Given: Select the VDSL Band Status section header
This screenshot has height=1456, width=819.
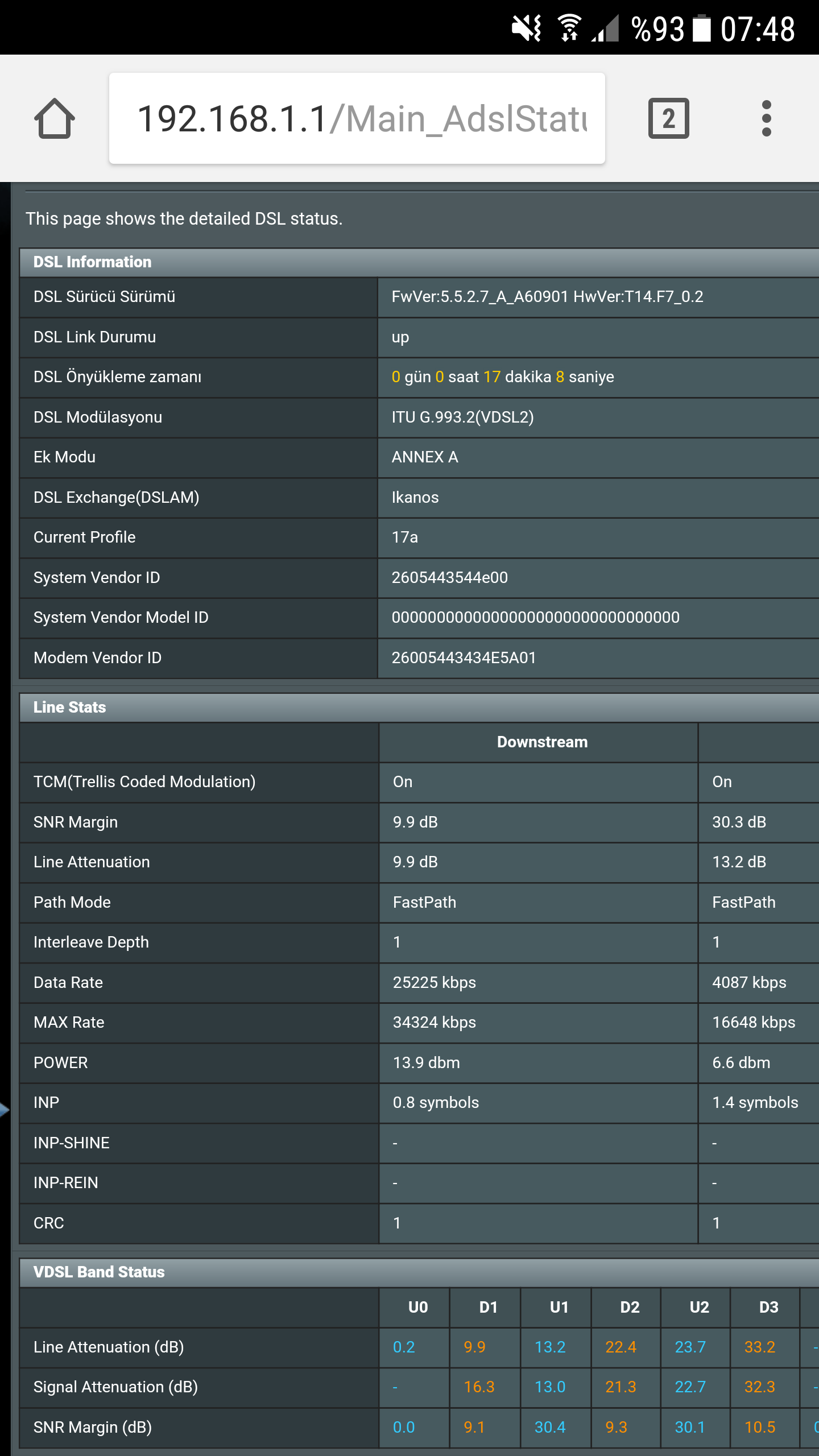Looking at the screenshot, I should (99, 1272).
